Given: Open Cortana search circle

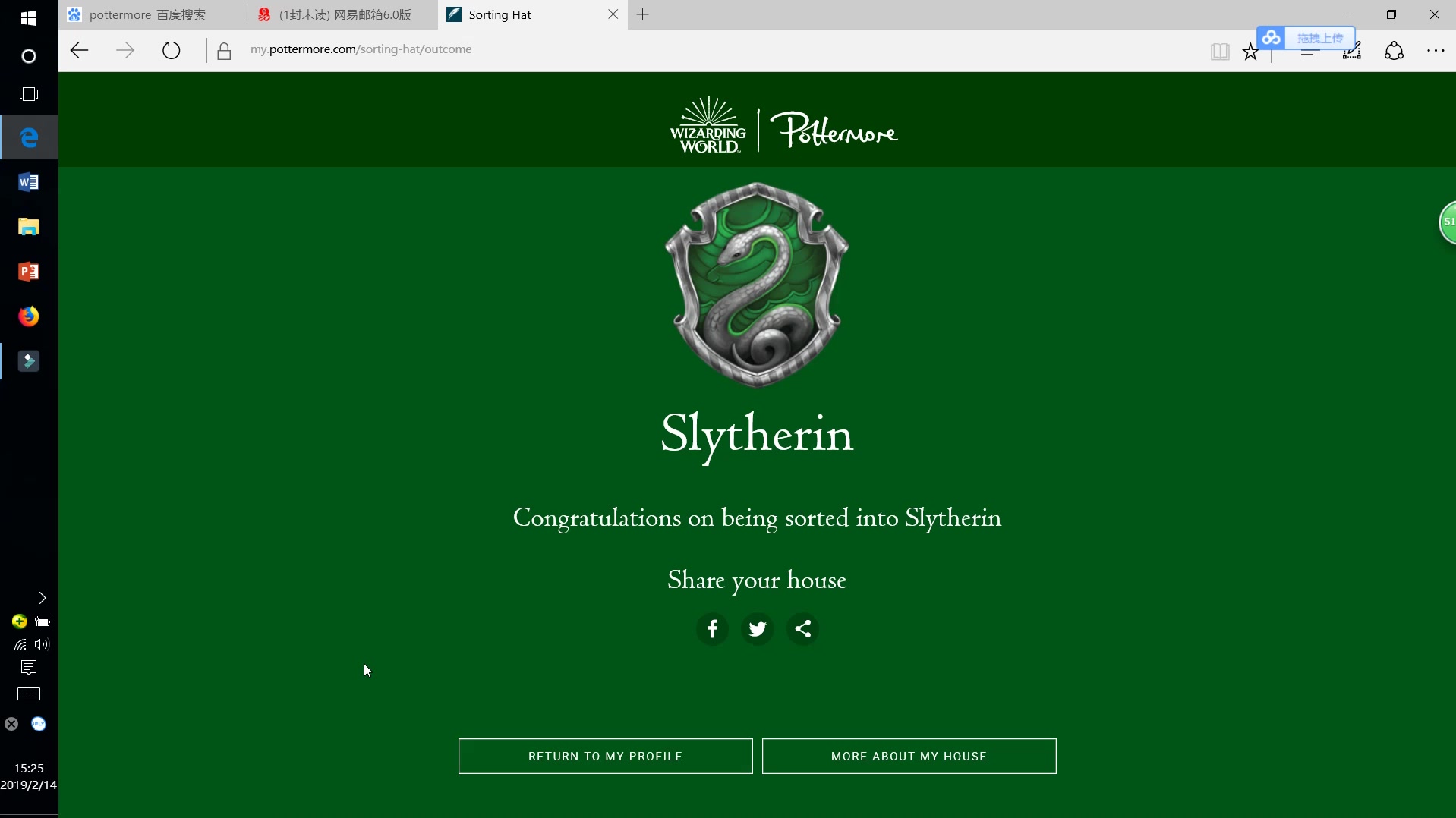Looking at the screenshot, I should pyautogui.click(x=29, y=56).
